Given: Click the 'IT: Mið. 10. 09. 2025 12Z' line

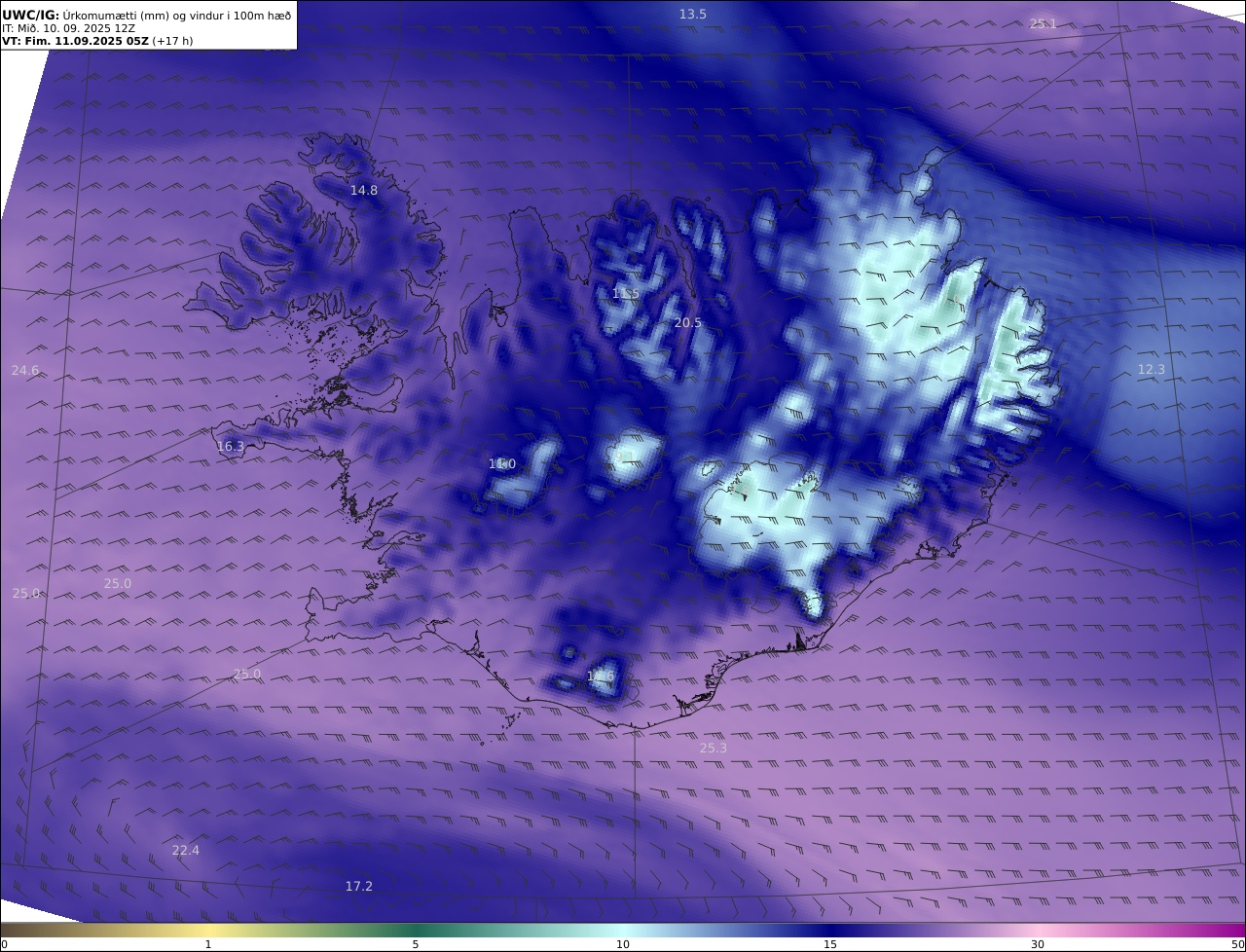Looking at the screenshot, I should (x=68, y=28).
